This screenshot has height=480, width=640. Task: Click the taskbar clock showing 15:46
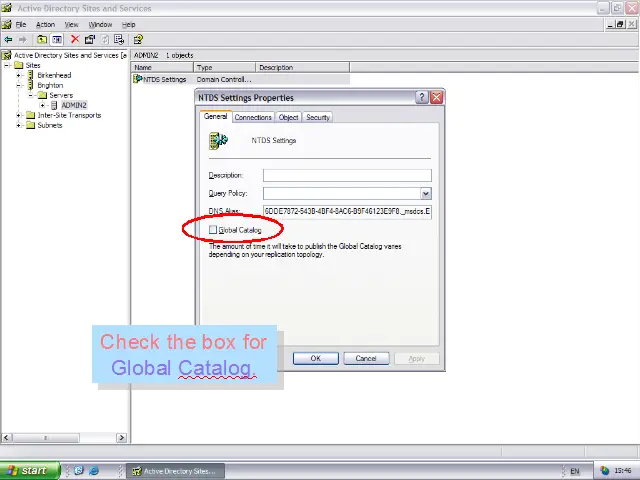(623, 471)
